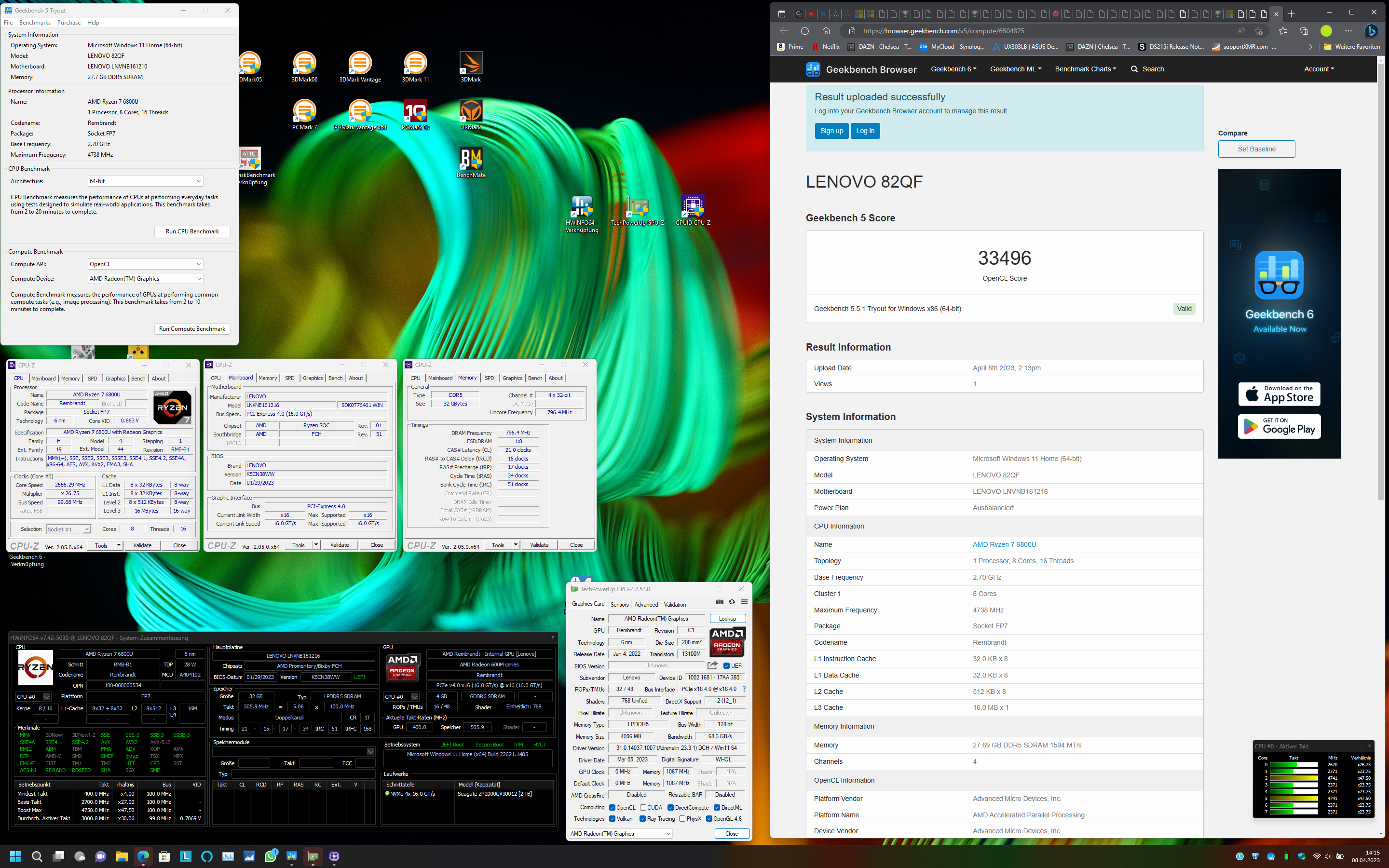This screenshot has width=1389, height=868.
Task: Open the GPU-Z screenshot camera icon
Action: (x=719, y=602)
